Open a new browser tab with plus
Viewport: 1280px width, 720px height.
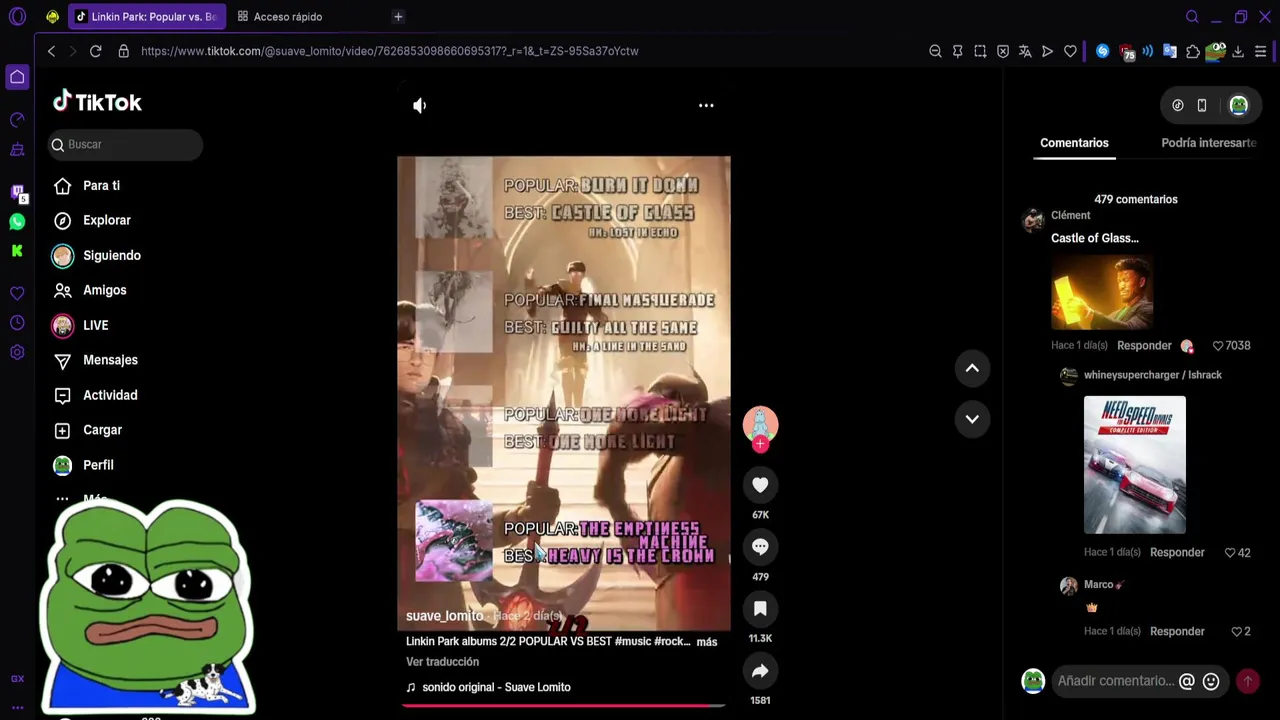[398, 17]
